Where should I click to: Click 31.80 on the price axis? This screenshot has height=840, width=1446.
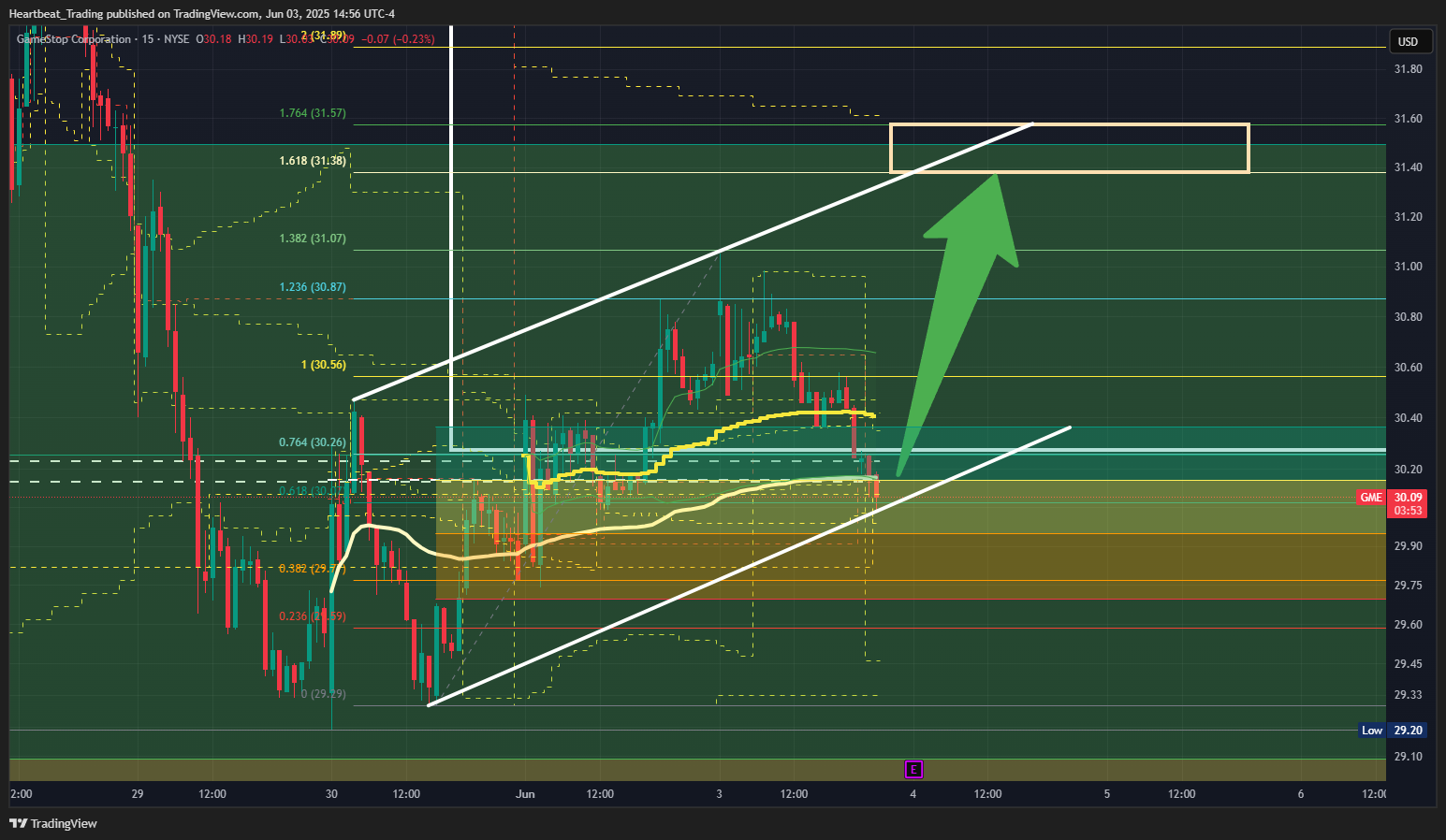click(x=1408, y=69)
